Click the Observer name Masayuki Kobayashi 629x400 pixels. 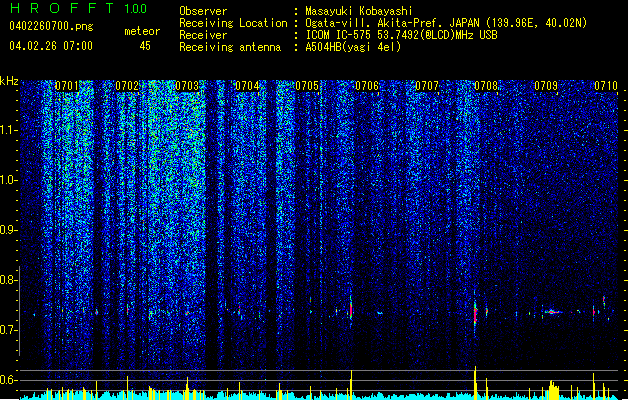pos(359,11)
